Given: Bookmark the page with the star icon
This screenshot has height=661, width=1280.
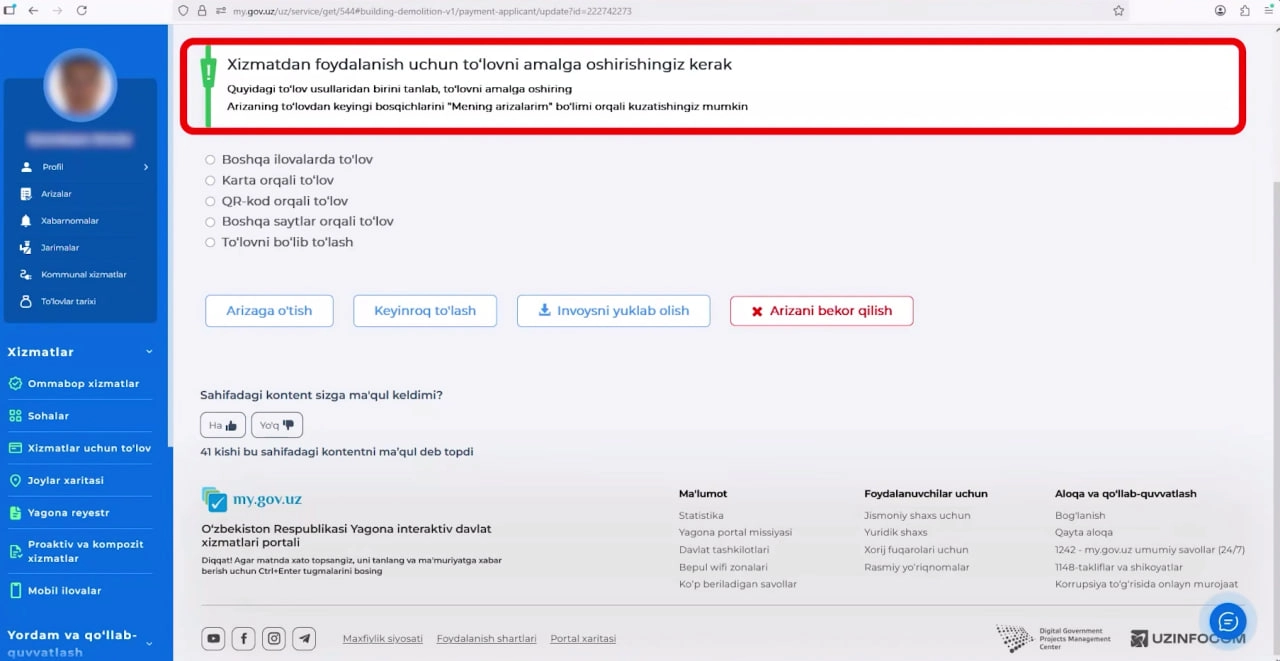Looking at the screenshot, I should point(1119,11).
